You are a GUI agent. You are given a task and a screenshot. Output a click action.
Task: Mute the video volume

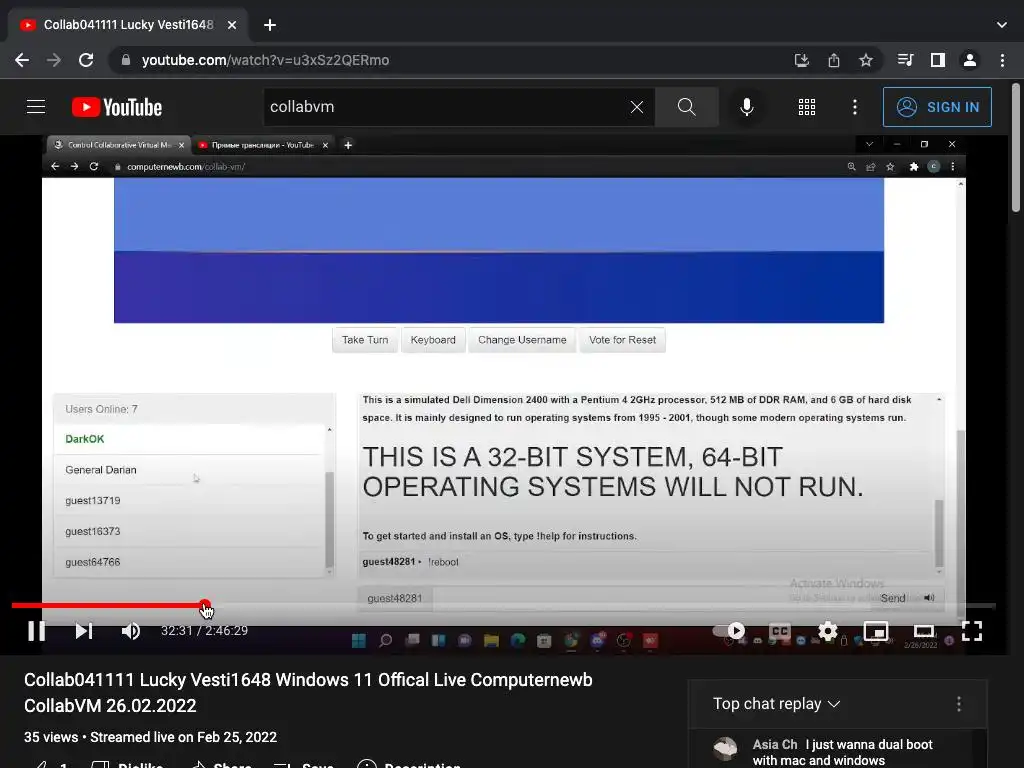pyautogui.click(x=131, y=631)
